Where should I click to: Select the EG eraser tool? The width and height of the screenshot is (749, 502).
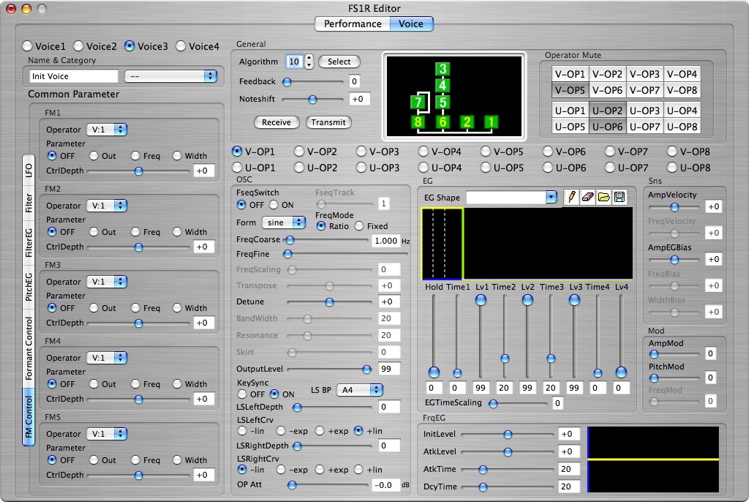coord(588,197)
